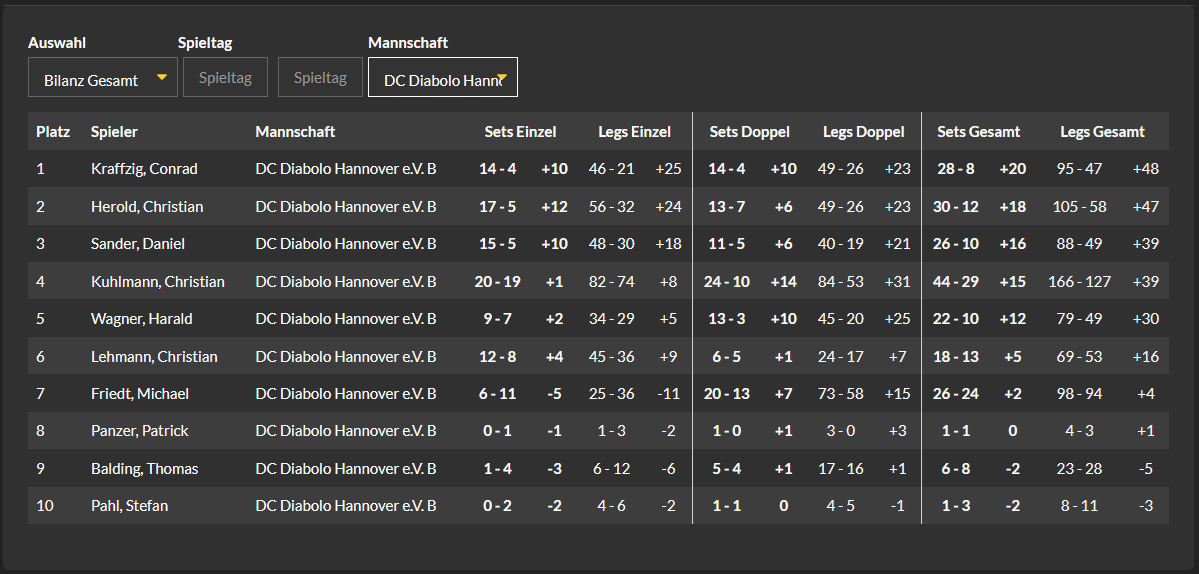Open the DC Diabolo Hannover team selector
This screenshot has width=1199, height=574.
coord(443,77)
